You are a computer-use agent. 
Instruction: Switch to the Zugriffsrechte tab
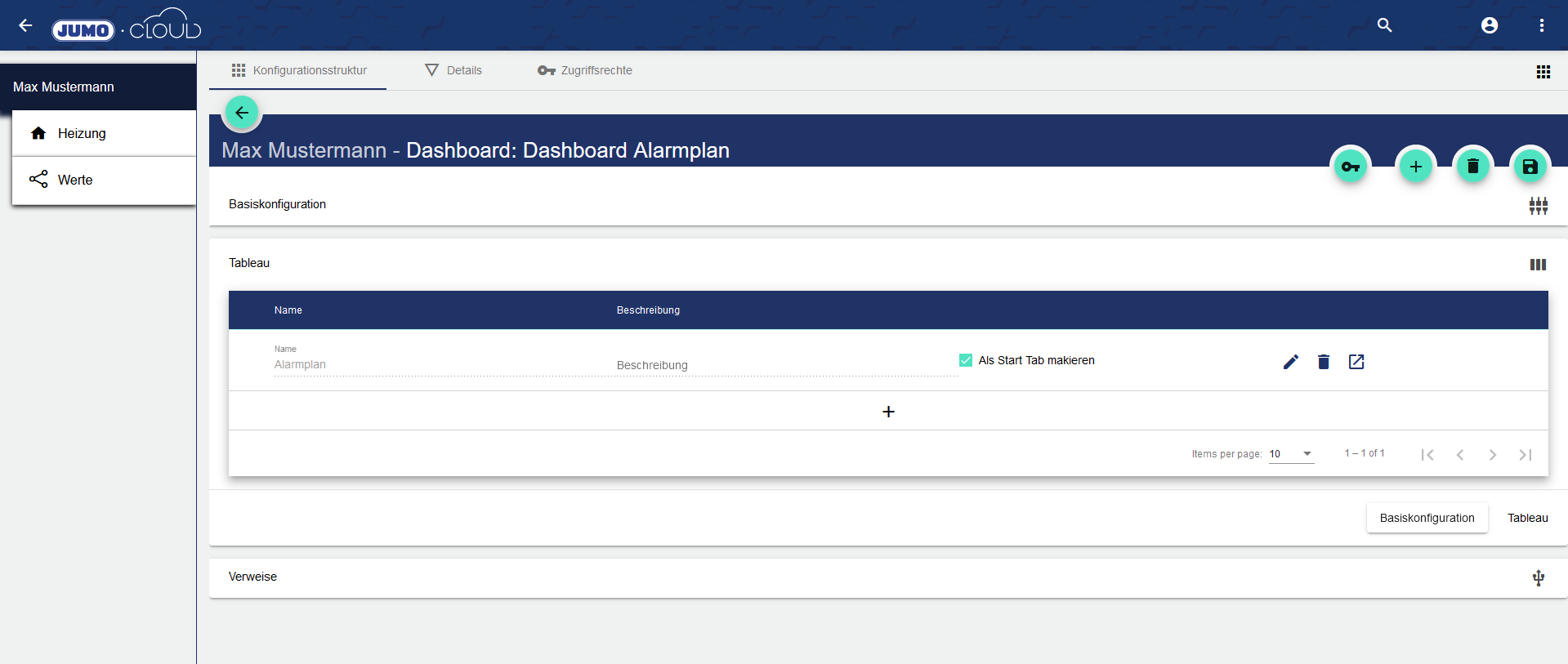(585, 70)
